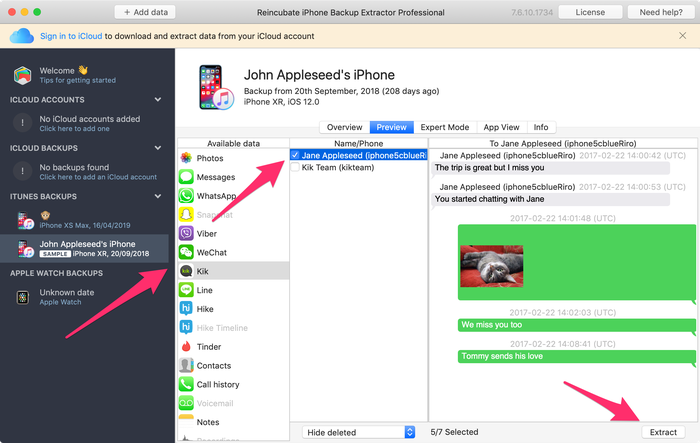Select the Call history phone icon
Image resolution: width=700 pixels, height=443 pixels.
tap(186, 384)
